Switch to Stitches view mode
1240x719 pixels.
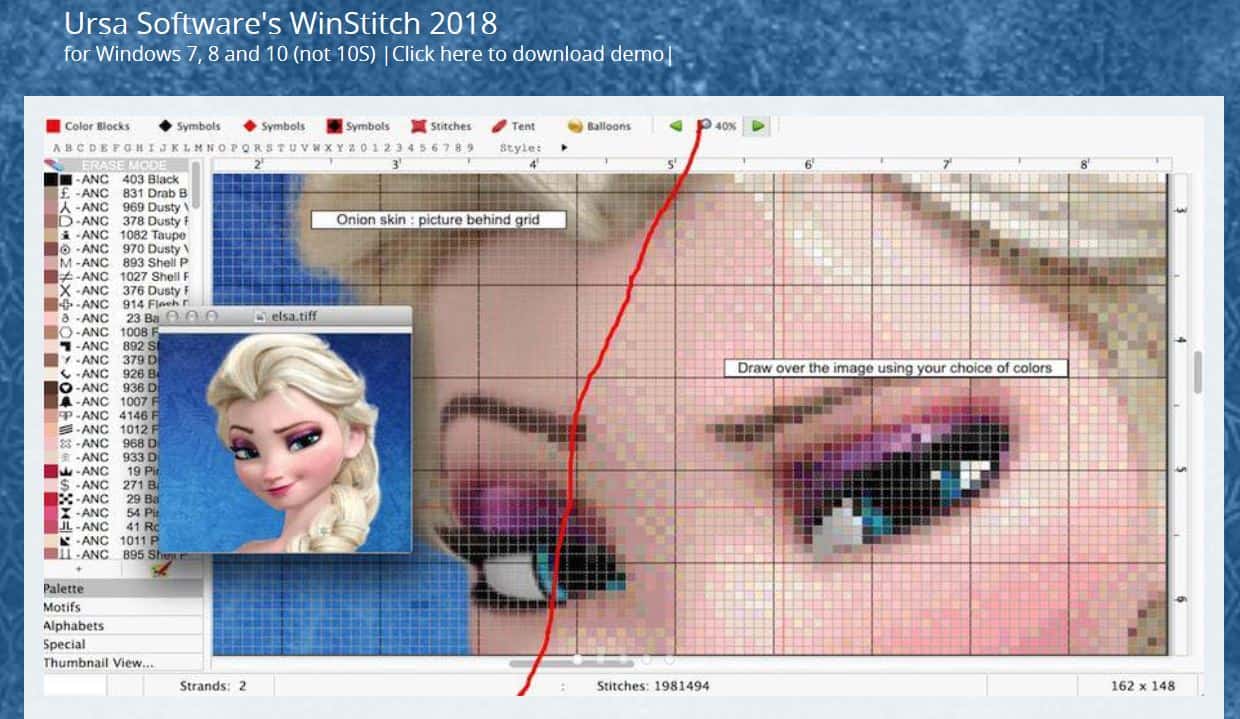(x=441, y=126)
